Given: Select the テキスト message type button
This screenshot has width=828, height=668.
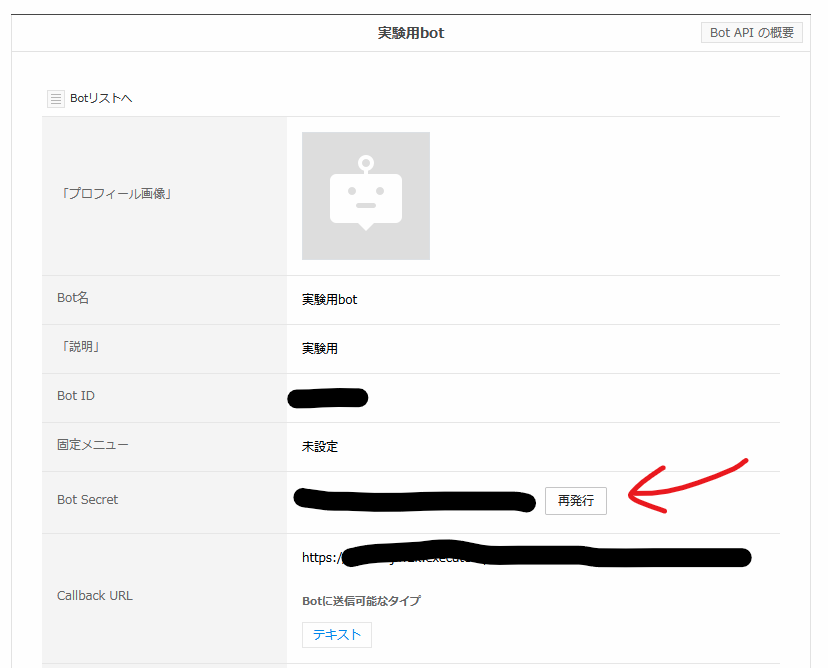Looking at the screenshot, I should click(x=337, y=635).
